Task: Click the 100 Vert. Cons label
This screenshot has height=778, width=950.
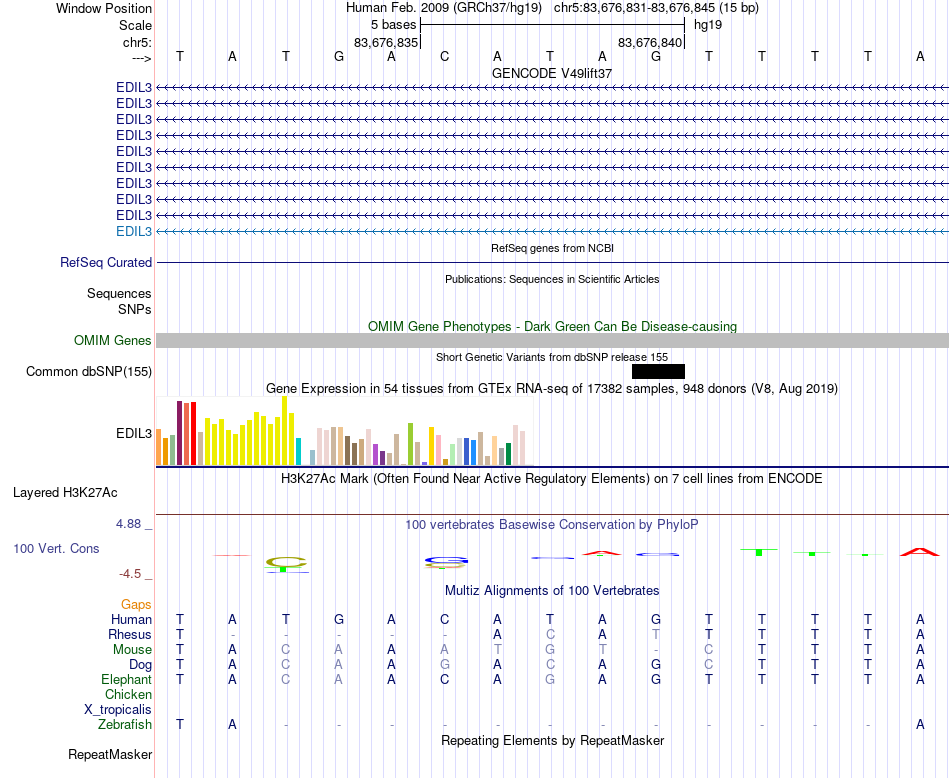Action: (x=56, y=548)
